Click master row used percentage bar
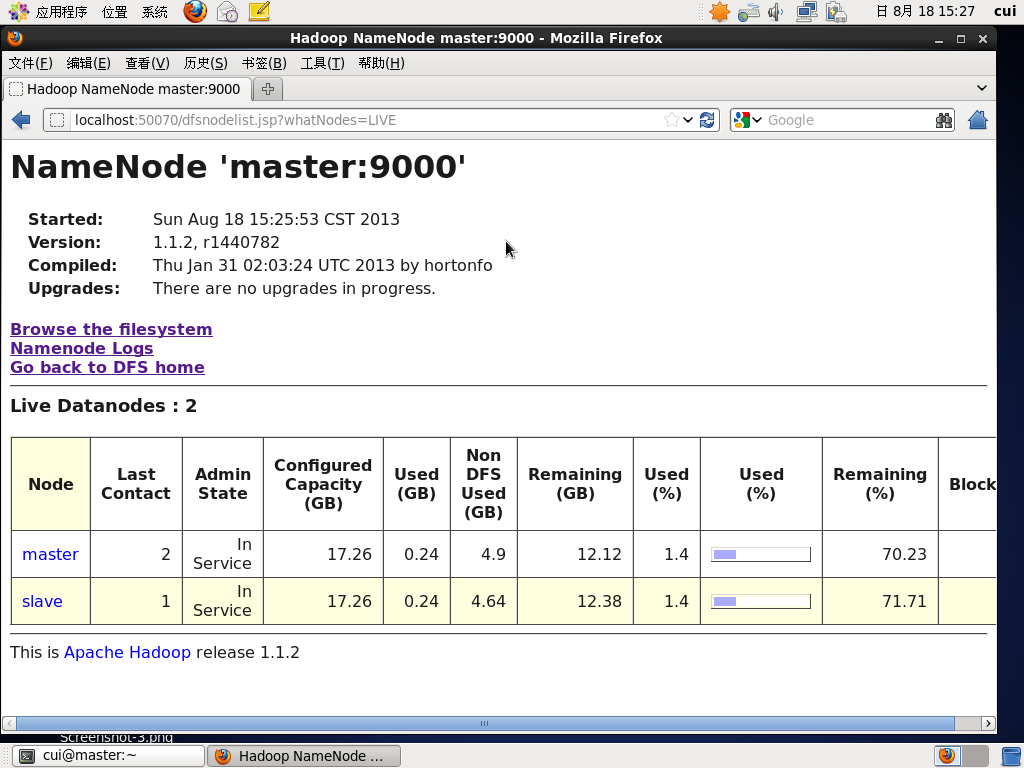 761,554
